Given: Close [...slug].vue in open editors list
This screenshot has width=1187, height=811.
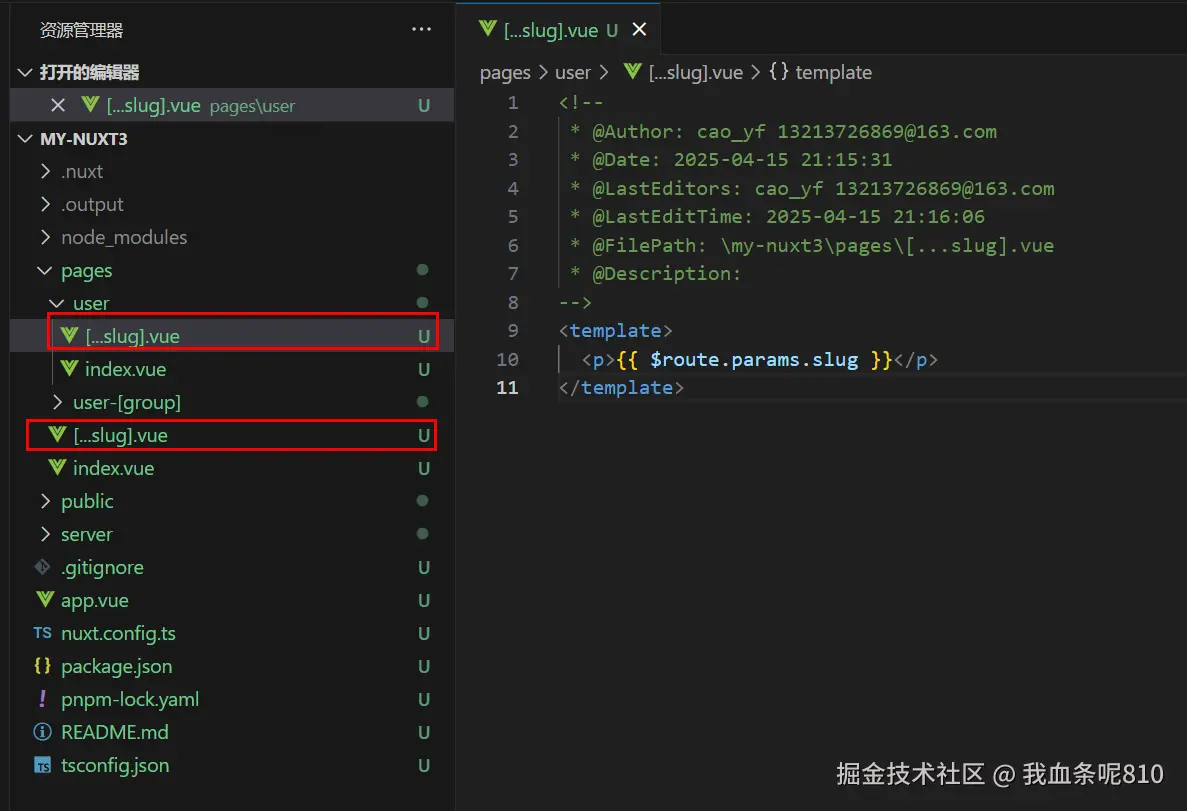Looking at the screenshot, I should click(x=58, y=105).
